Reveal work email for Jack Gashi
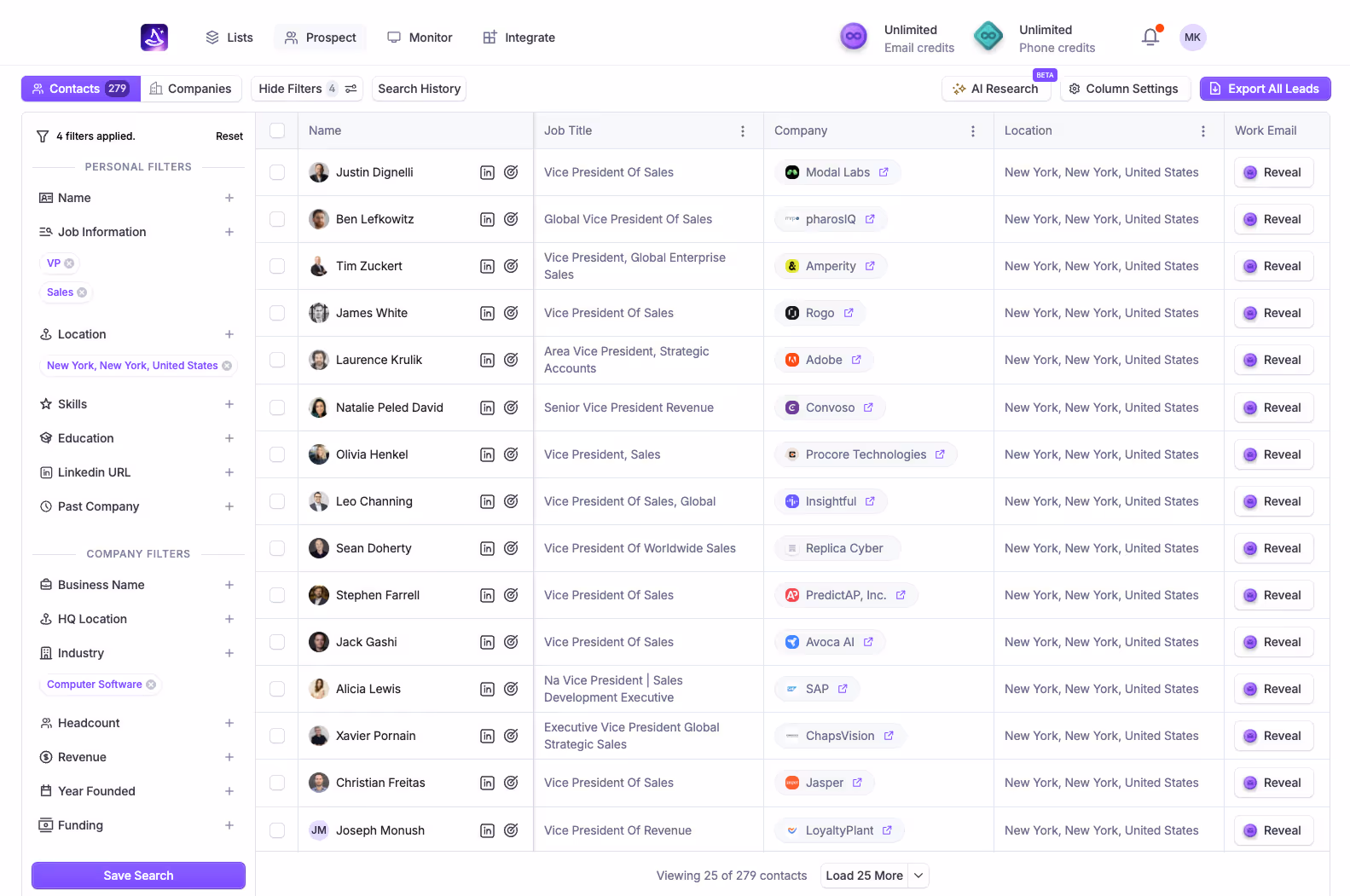1350x896 pixels. point(1273,642)
